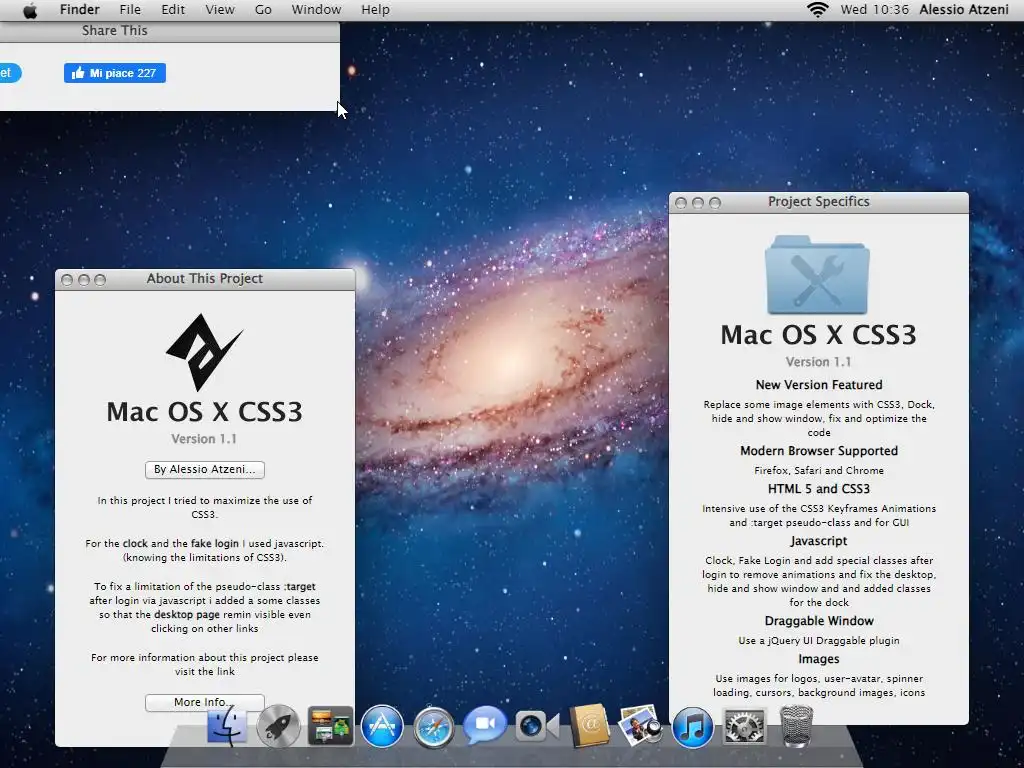Open the File menu
Viewport: 1024px width, 768px height.
(x=130, y=10)
